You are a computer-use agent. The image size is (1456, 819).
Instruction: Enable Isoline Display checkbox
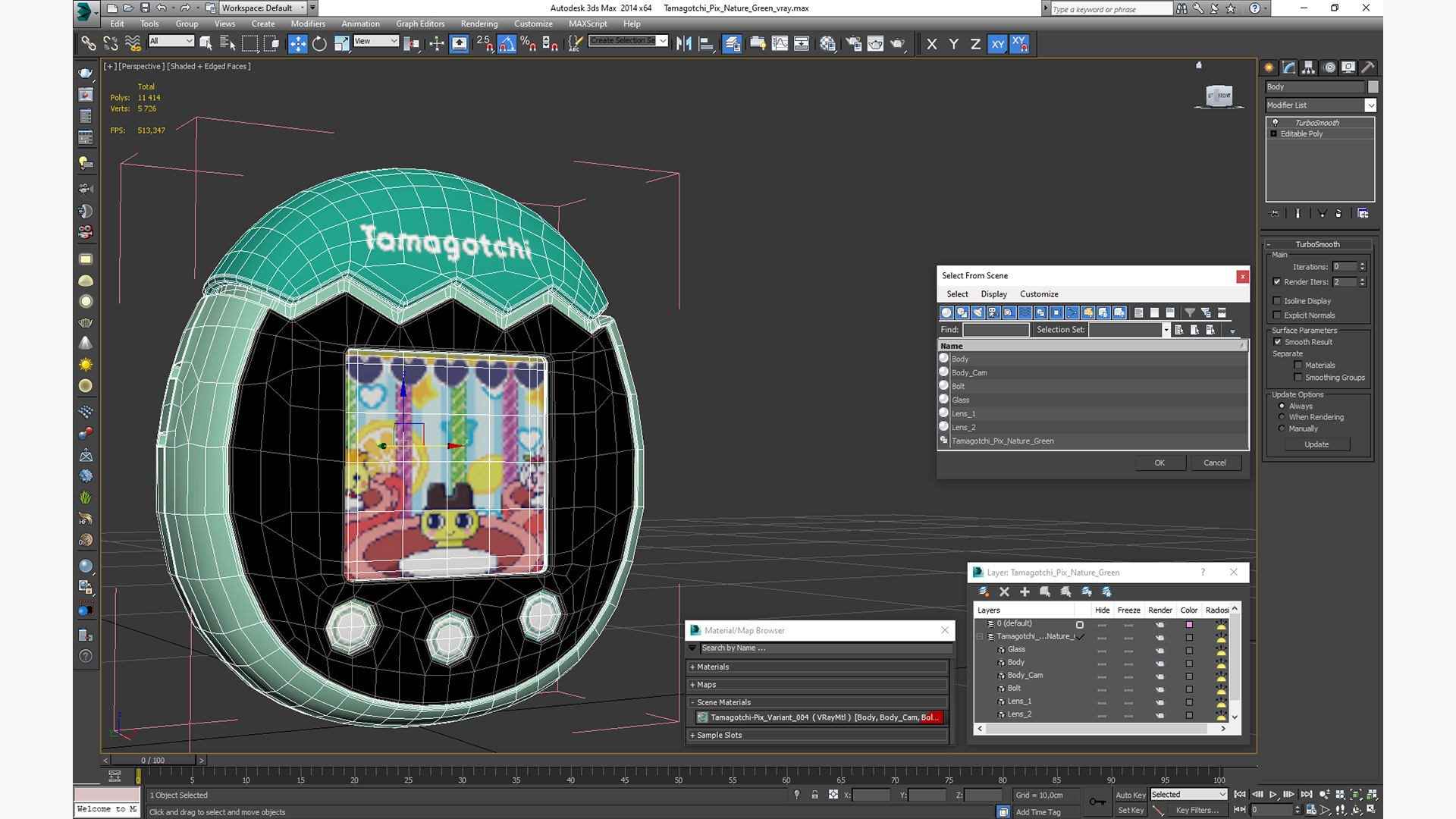tap(1277, 301)
